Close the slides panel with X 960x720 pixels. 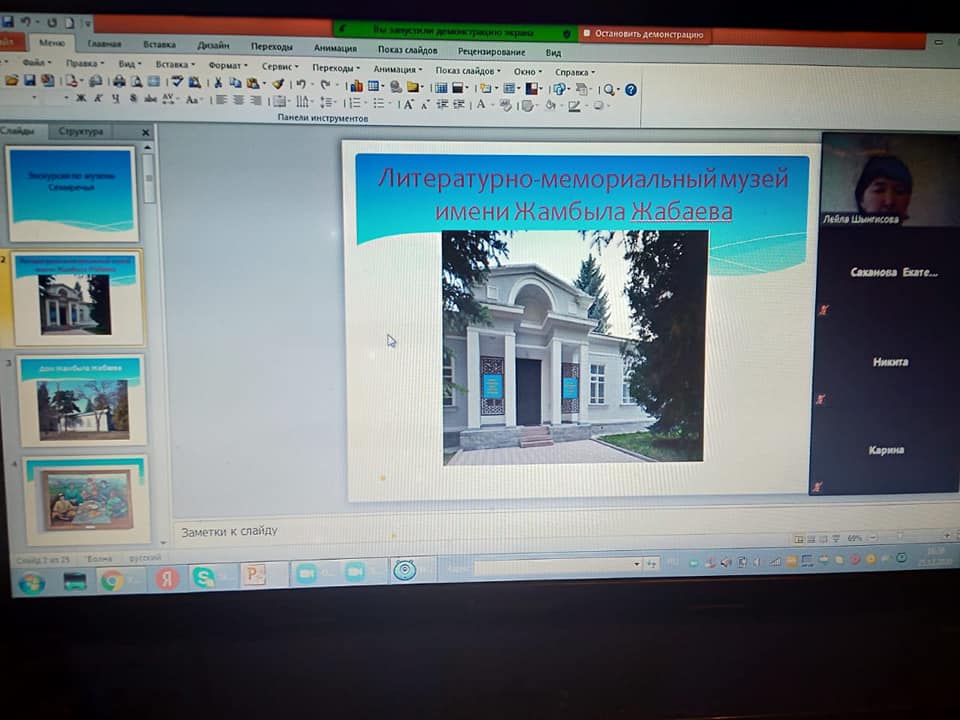[145, 133]
